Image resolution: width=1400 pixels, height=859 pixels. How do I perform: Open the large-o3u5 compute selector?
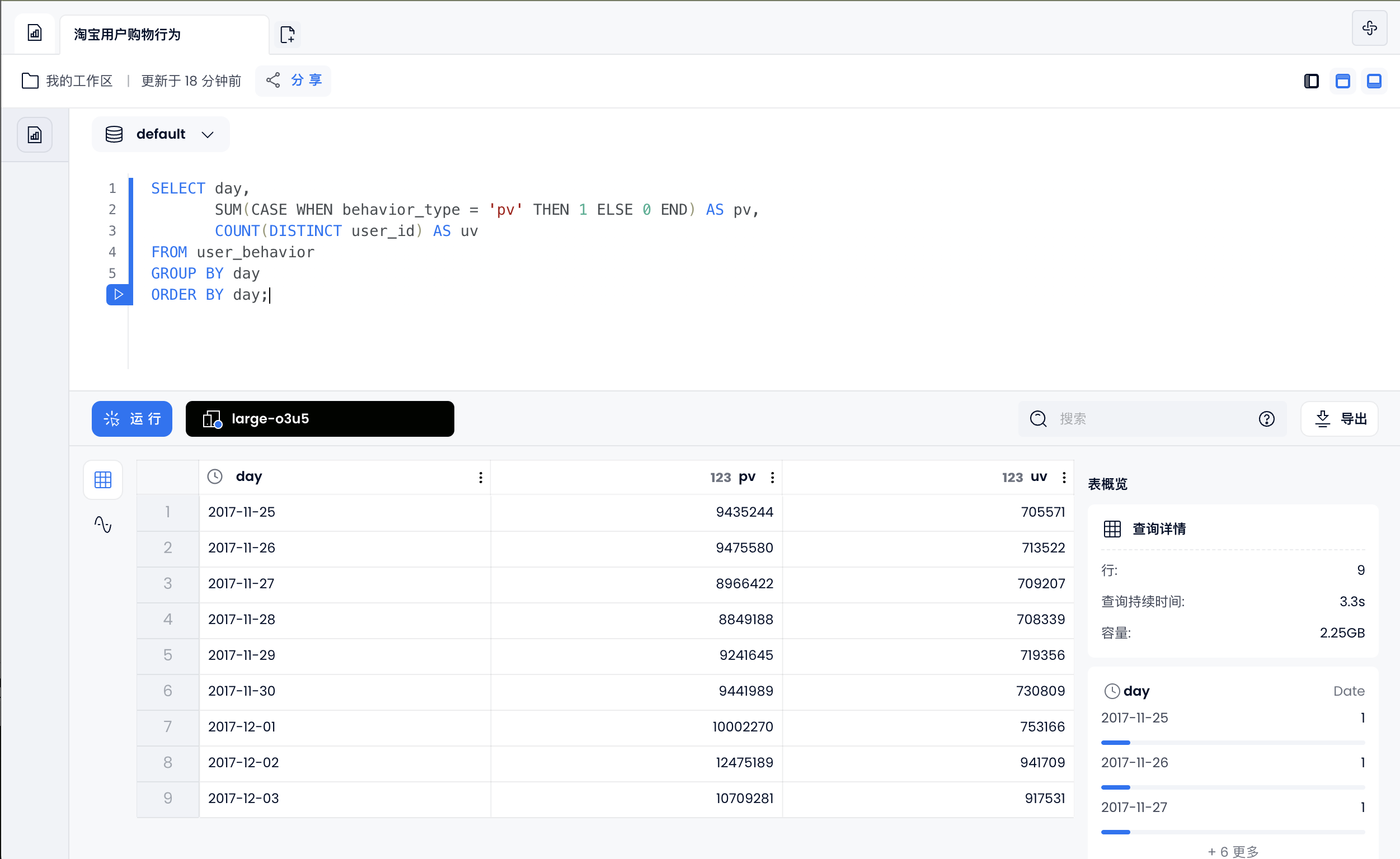[320, 419]
